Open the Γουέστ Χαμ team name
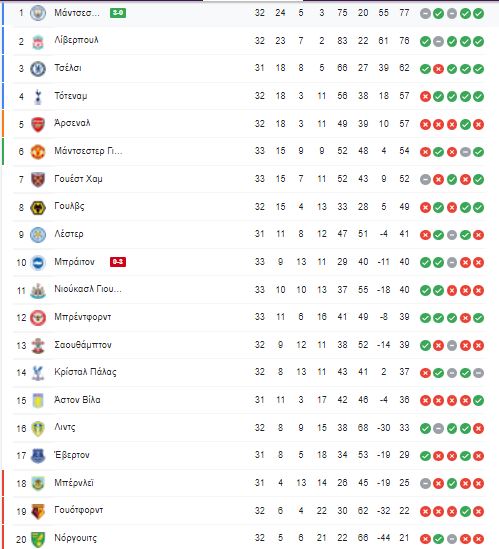This screenshot has height=549, width=499. click(x=78, y=179)
